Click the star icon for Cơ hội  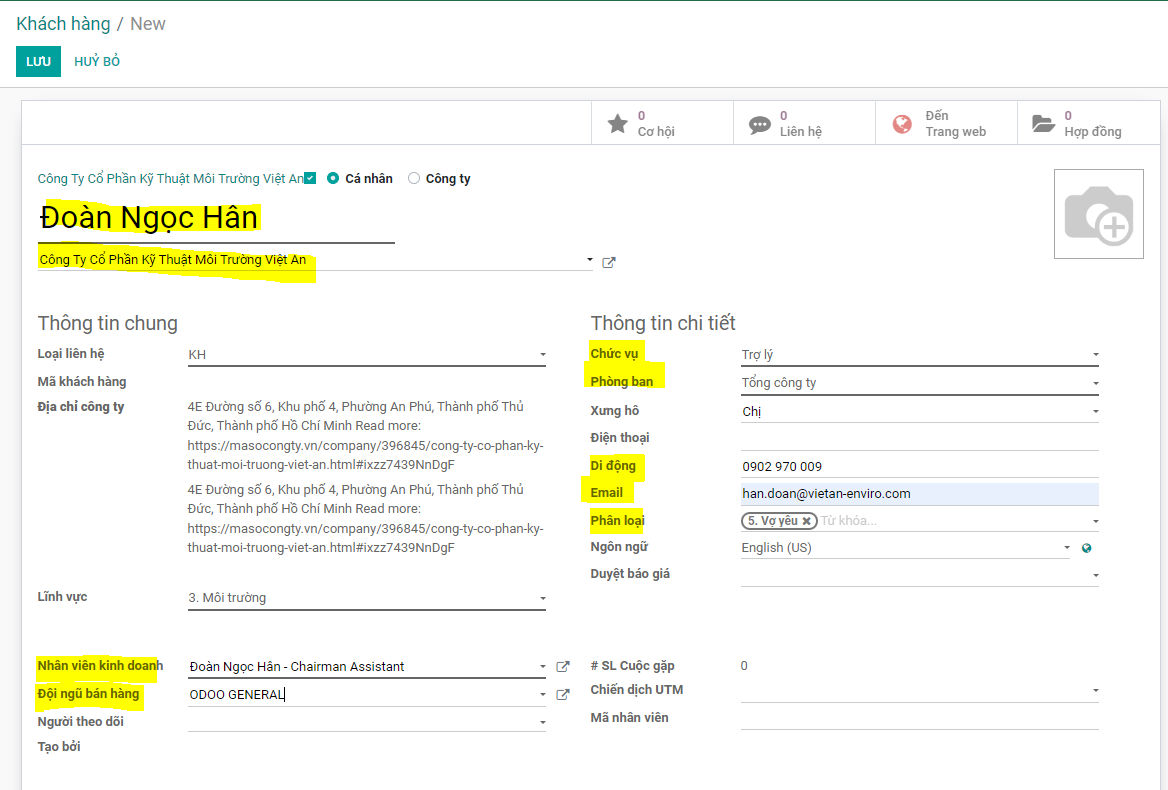[618, 124]
